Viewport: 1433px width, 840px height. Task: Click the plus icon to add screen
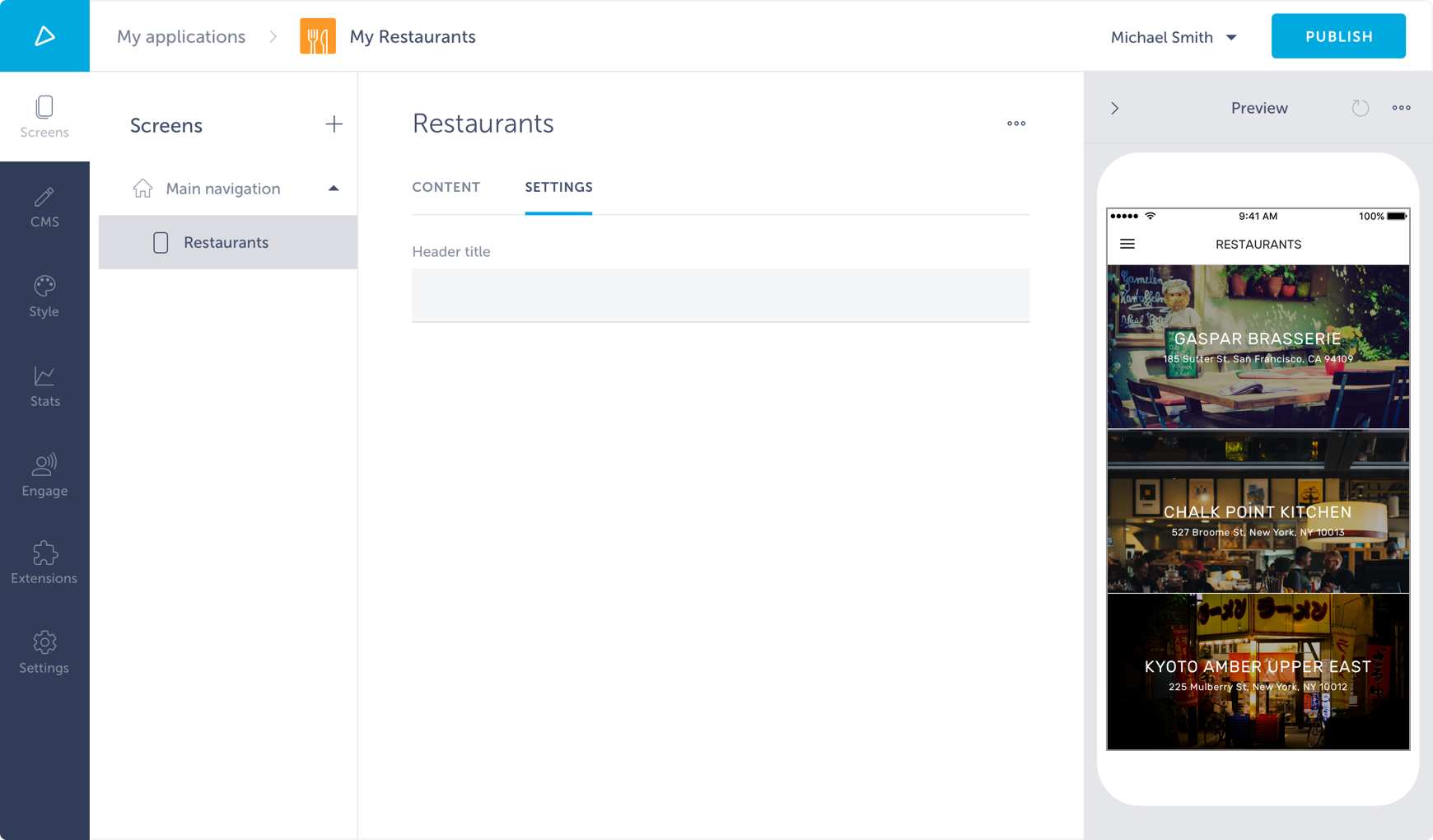(334, 124)
